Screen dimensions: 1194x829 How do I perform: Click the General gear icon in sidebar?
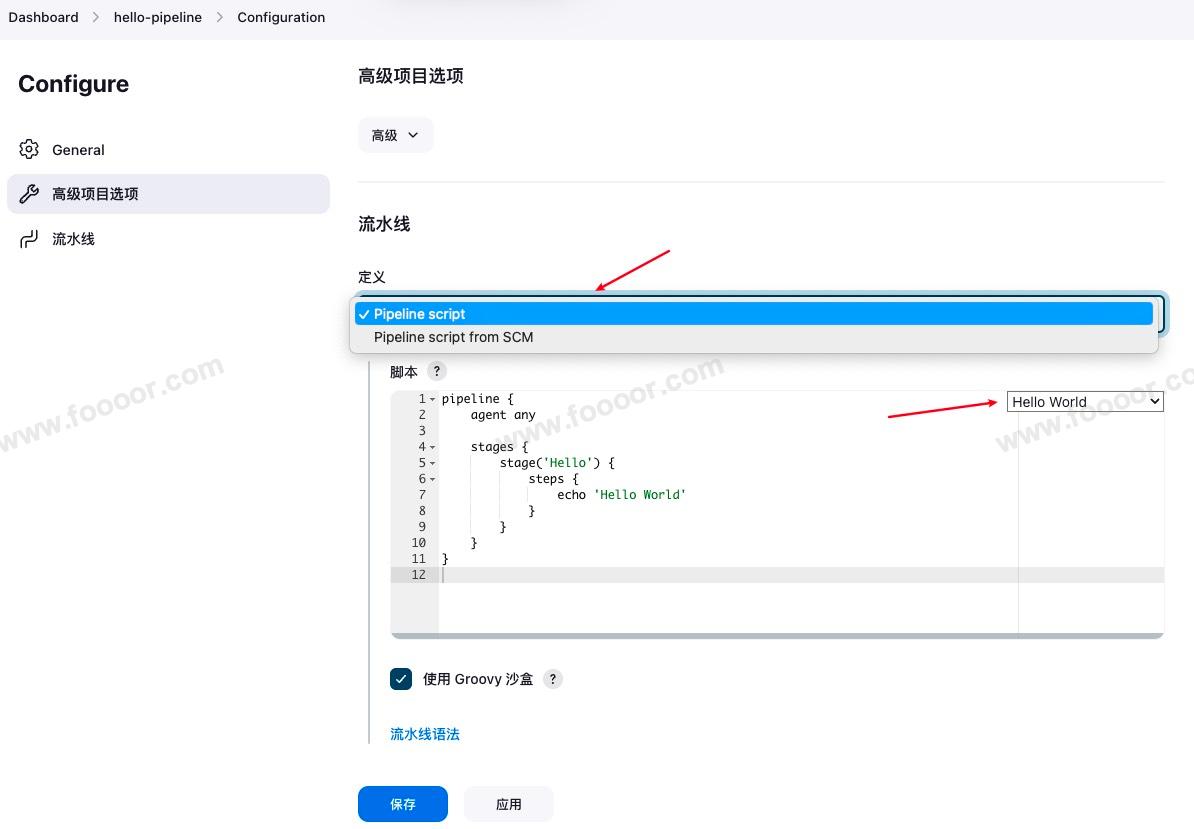point(29,150)
